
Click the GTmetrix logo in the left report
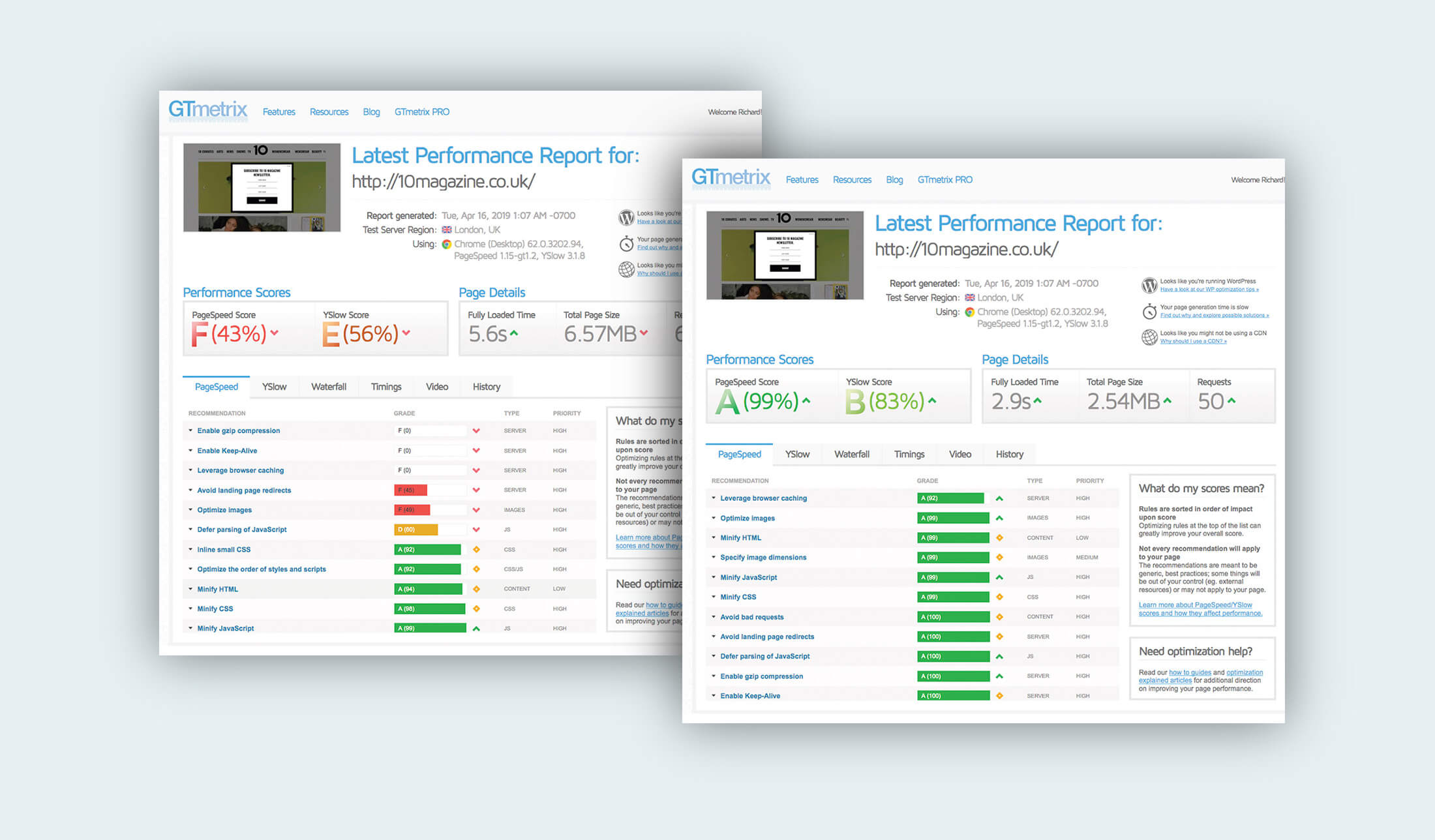click(x=207, y=110)
